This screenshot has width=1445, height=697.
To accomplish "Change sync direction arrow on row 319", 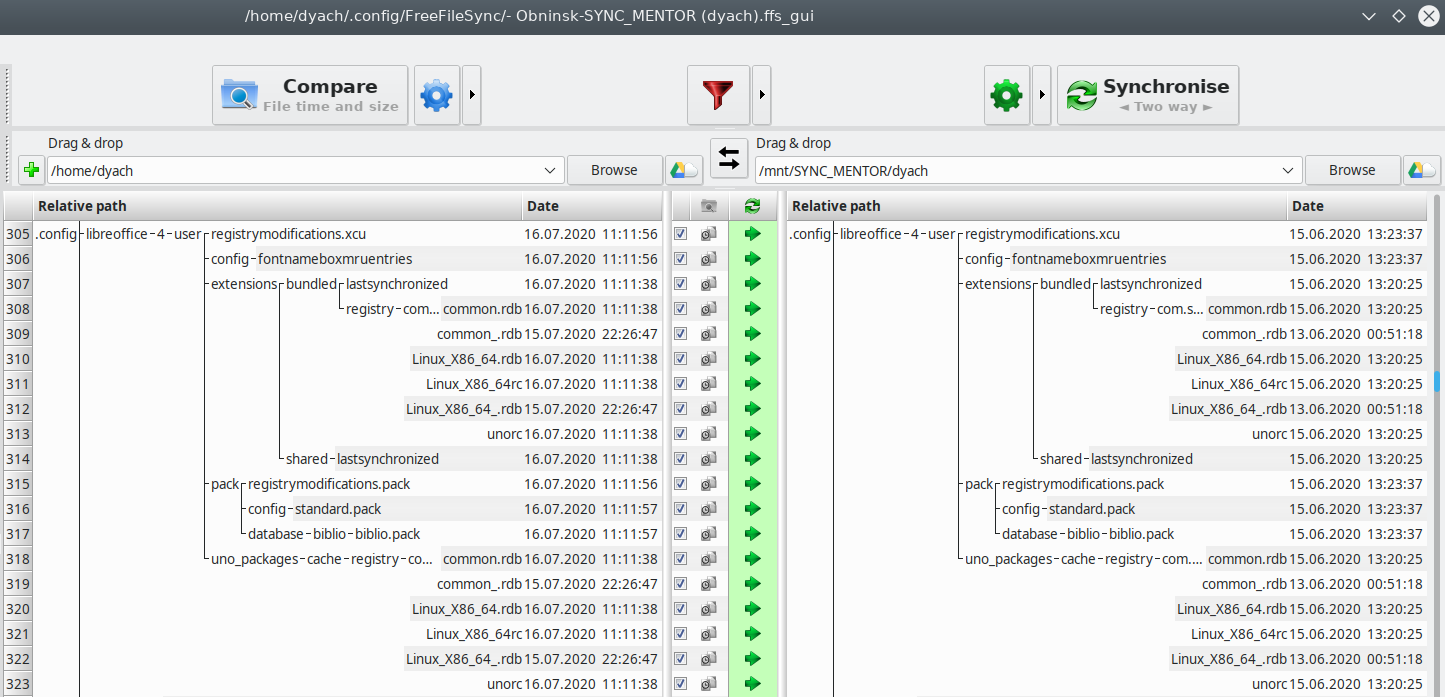I will pos(753,584).
